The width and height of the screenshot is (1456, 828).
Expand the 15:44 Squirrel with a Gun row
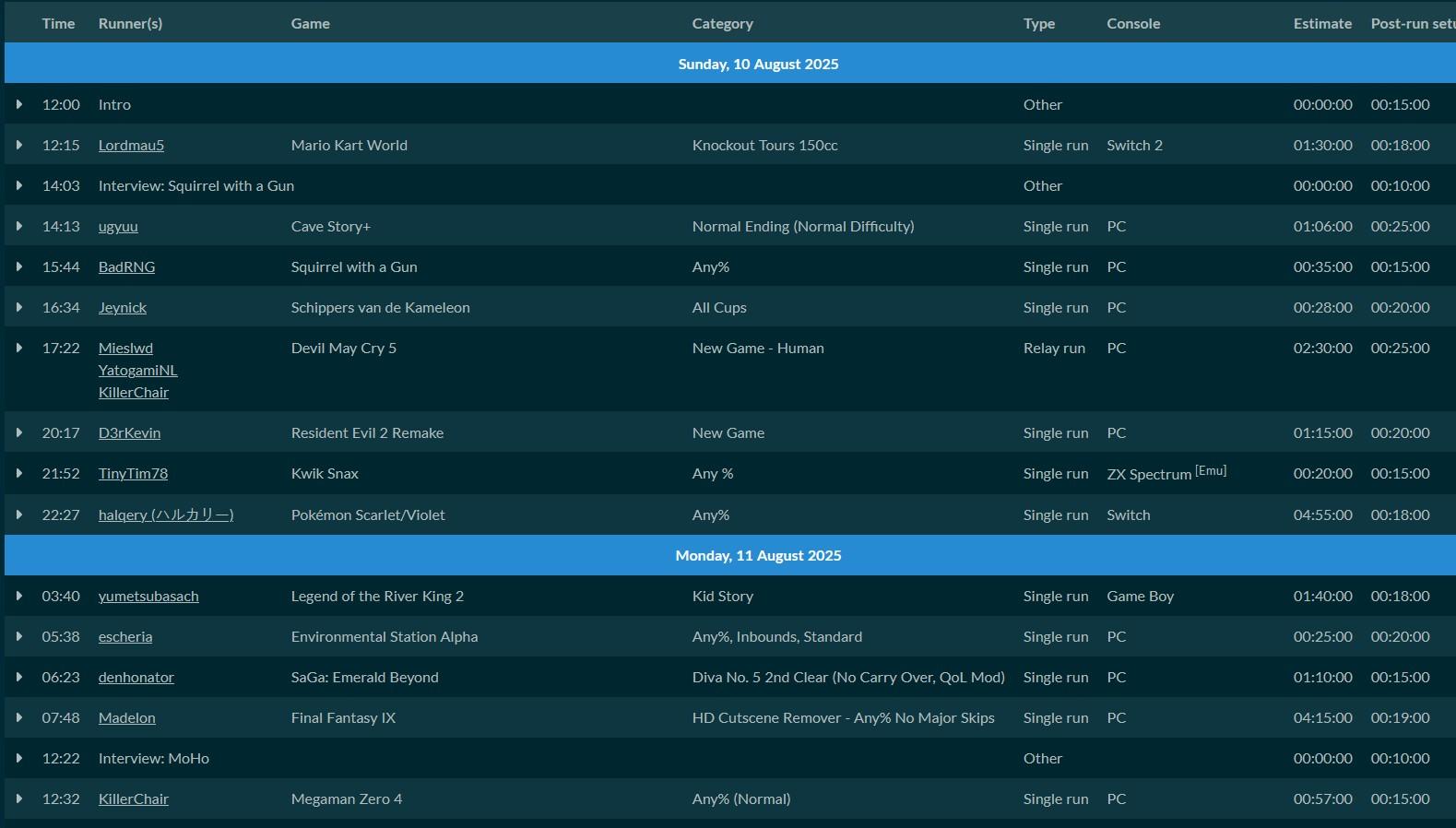click(18, 266)
